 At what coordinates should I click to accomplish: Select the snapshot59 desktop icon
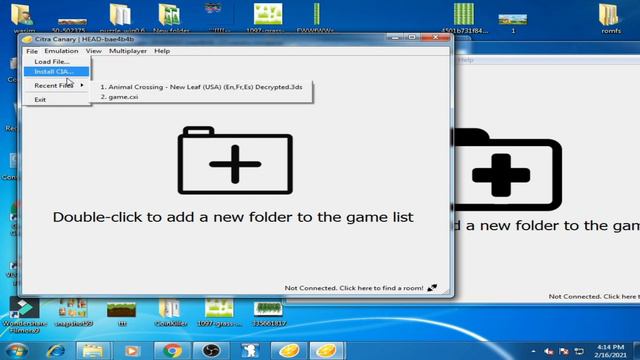73,313
